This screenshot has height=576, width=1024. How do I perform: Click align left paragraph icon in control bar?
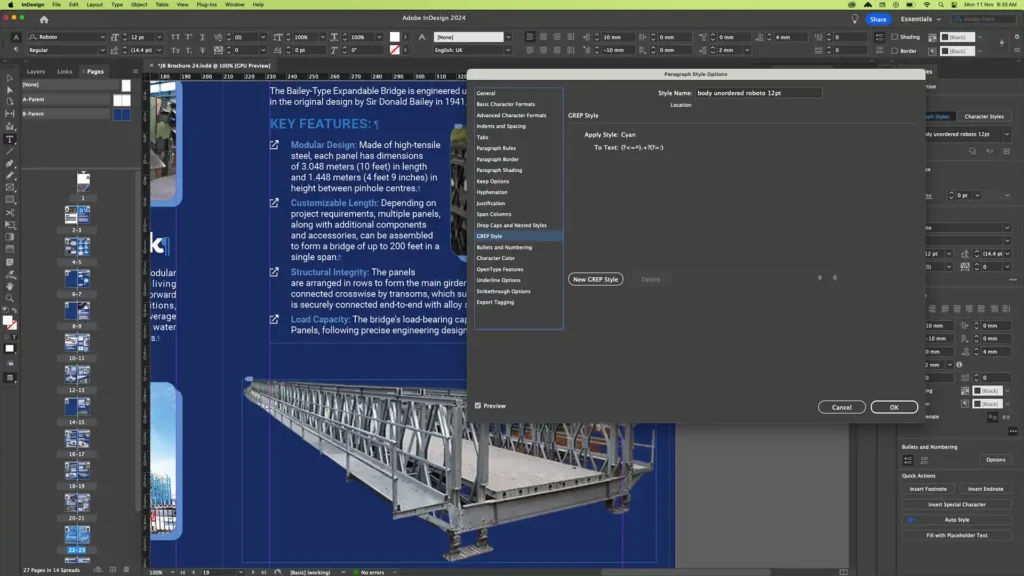[530, 37]
